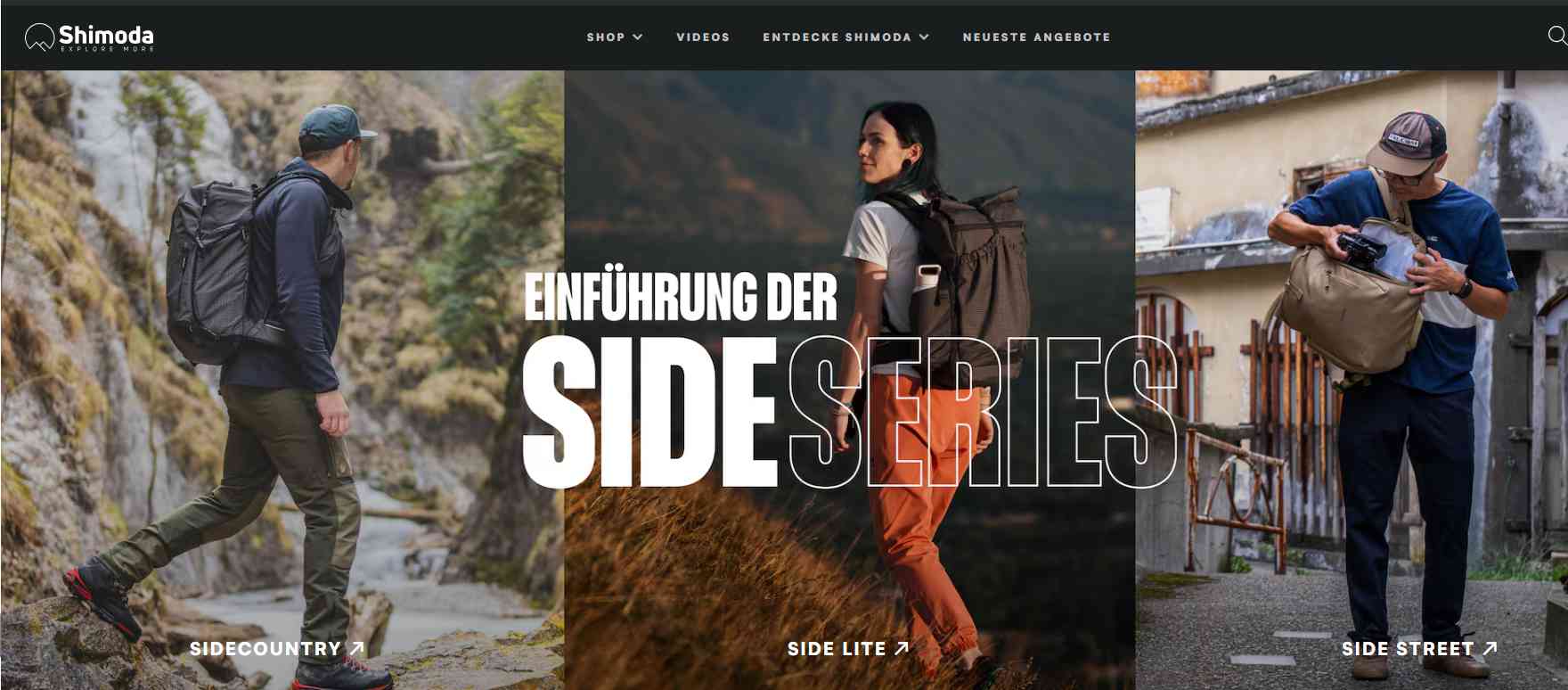
Task: Follow the SIDE STREET link
Action: point(1419,649)
